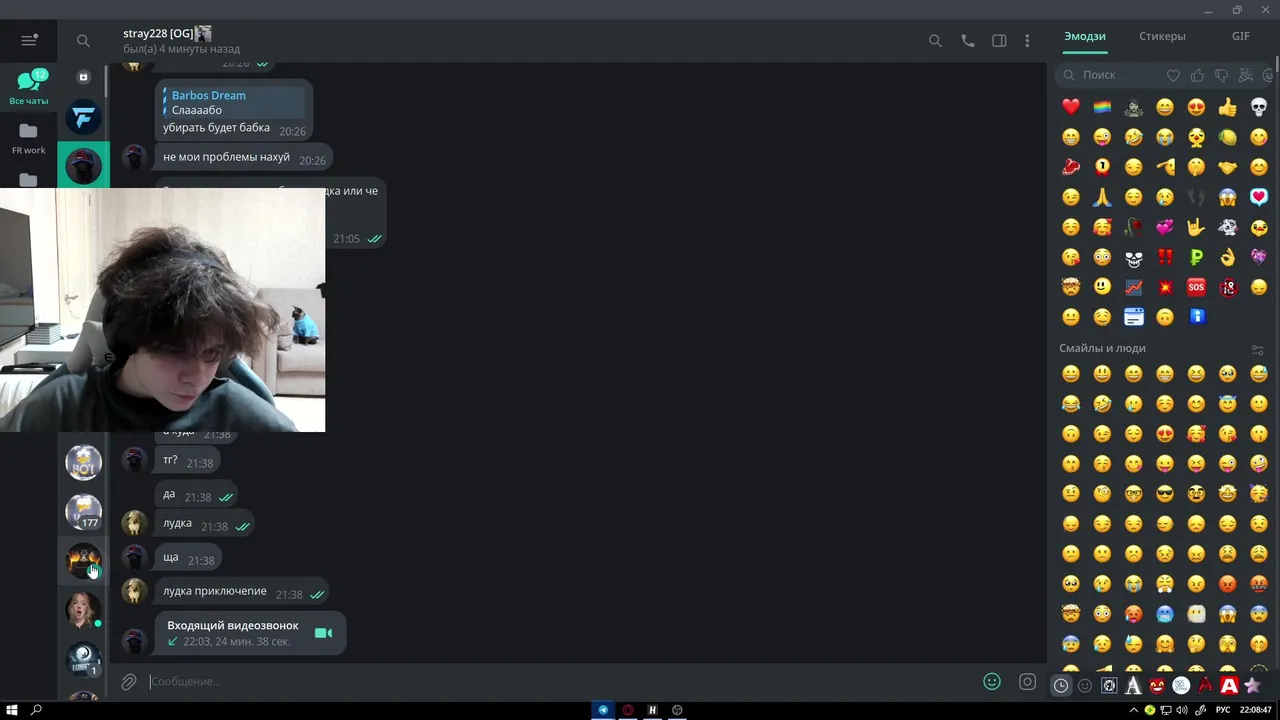Insert the blue information sign emoji
The width and height of the screenshot is (1280, 720).
1196,317
